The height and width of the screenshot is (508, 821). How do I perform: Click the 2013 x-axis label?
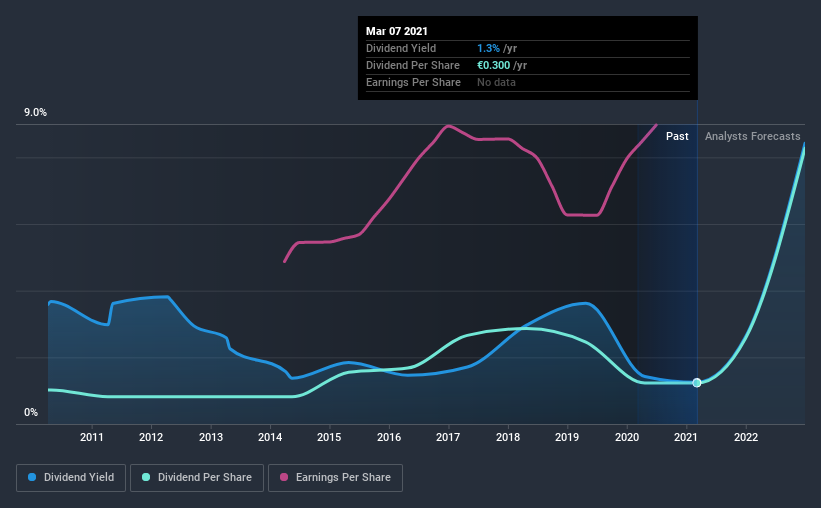(x=210, y=437)
